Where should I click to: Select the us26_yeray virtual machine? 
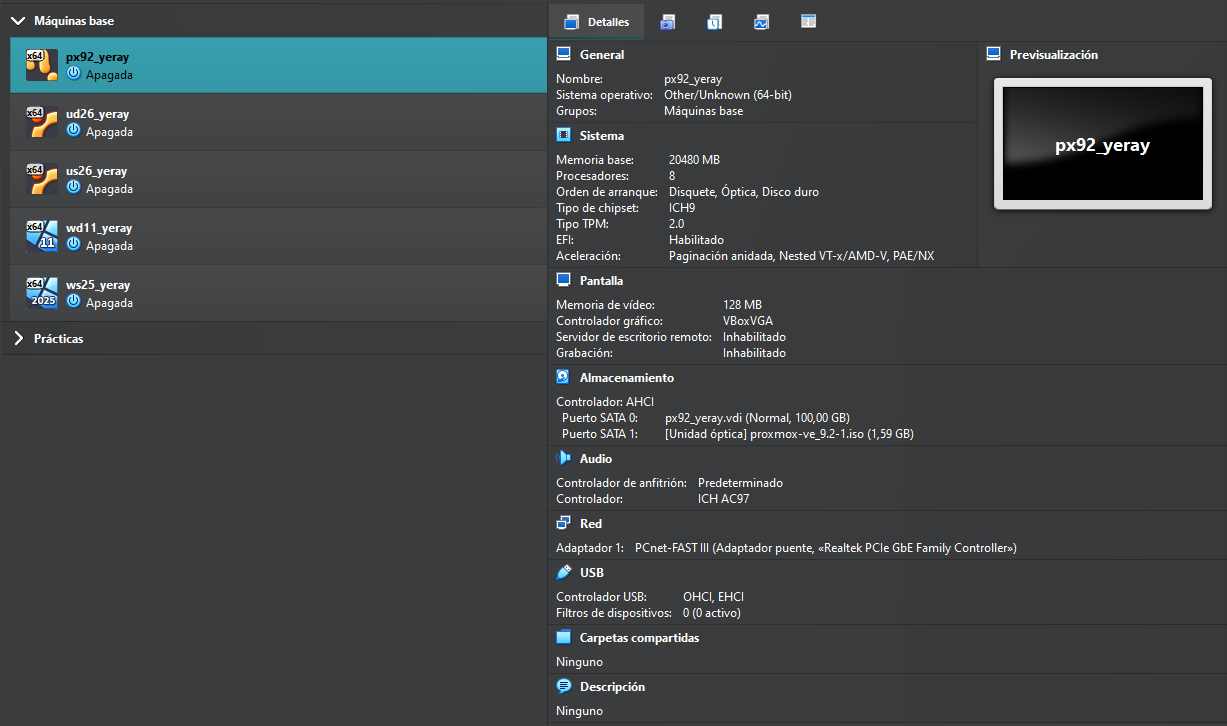tap(278, 179)
